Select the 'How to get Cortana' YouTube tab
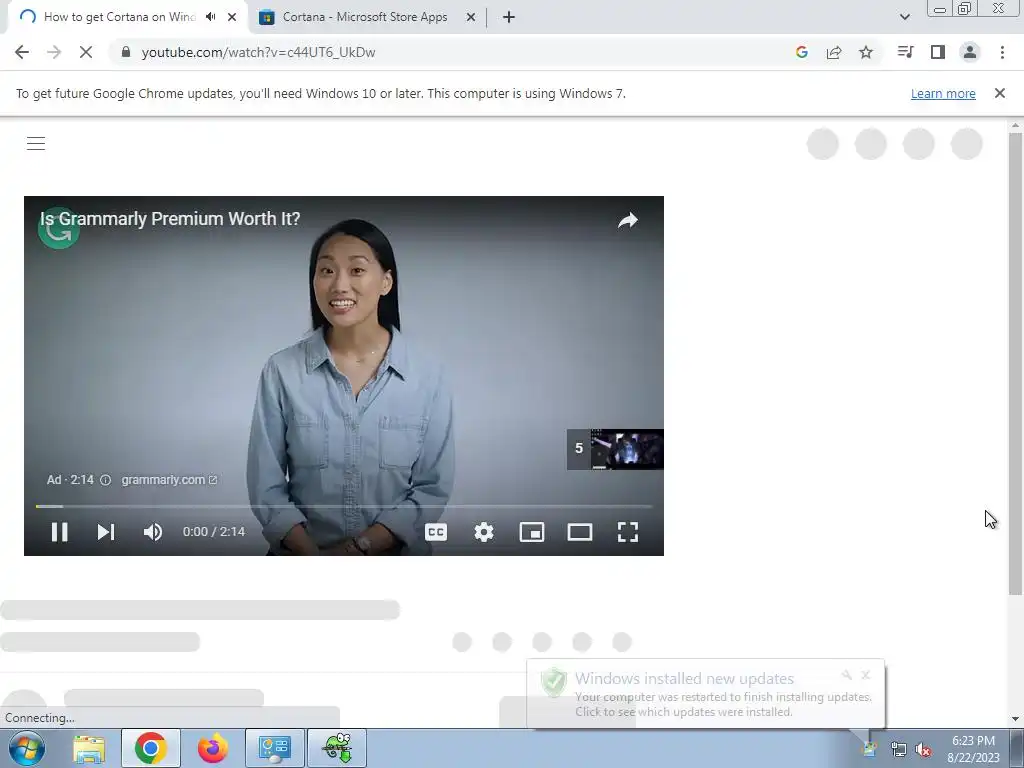 [120, 17]
